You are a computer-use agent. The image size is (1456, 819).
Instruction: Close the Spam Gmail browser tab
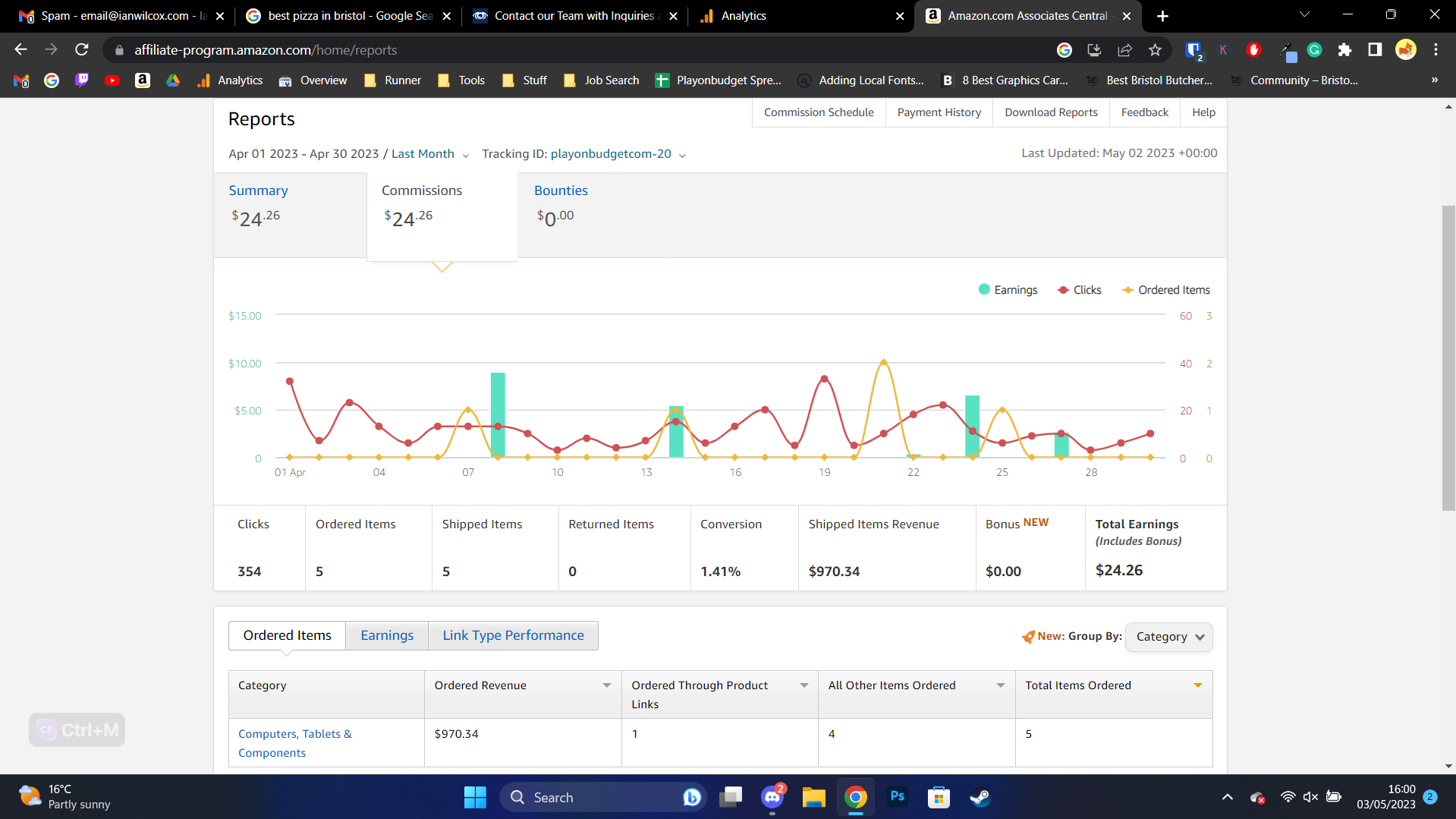[x=220, y=16]
